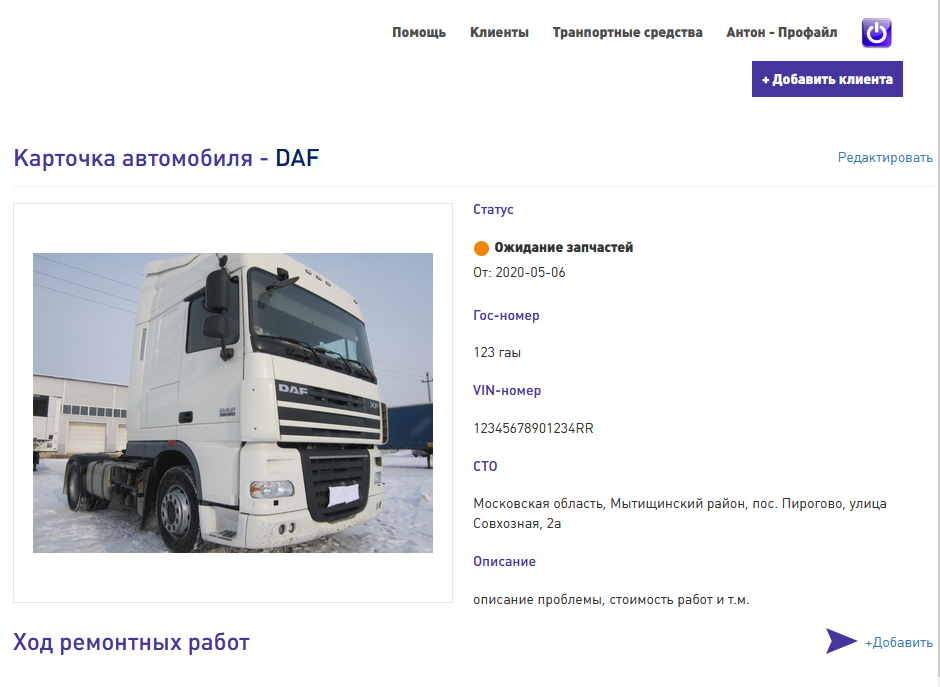
Task: Click the Редактировать link
Action: coord(885,158)
